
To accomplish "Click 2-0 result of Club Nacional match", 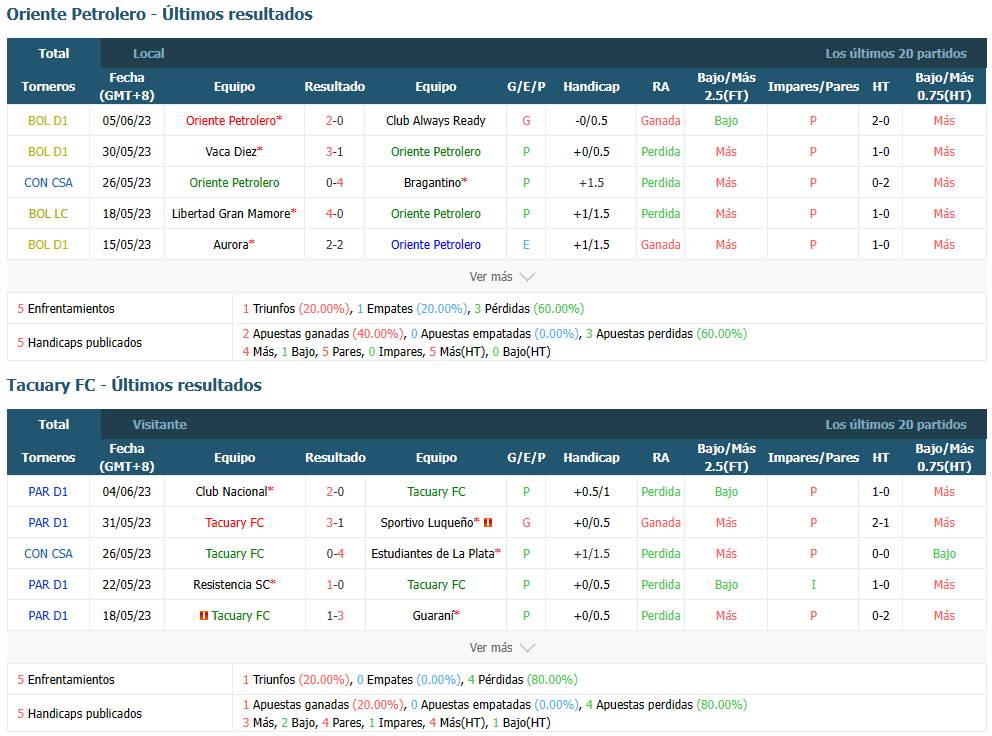I will pyautogui.click(x=335, y=491).
